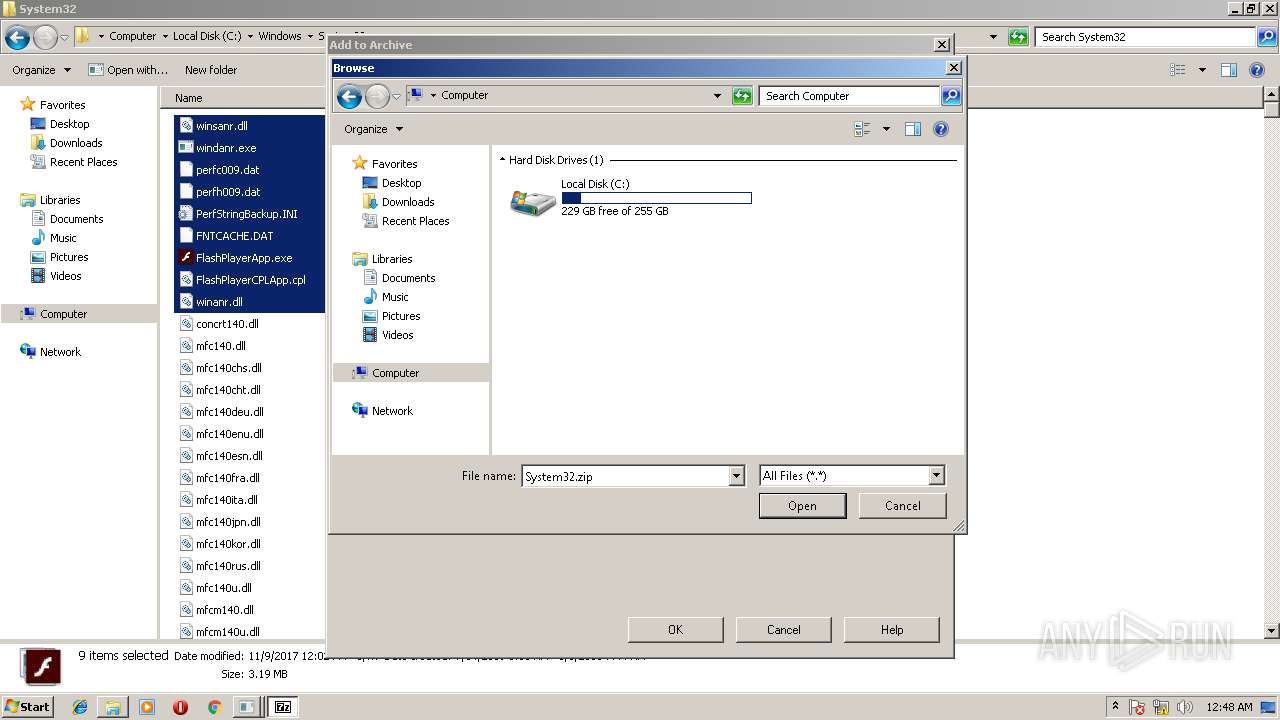Open Internet Explorer from taskbar

pos(80,707)
